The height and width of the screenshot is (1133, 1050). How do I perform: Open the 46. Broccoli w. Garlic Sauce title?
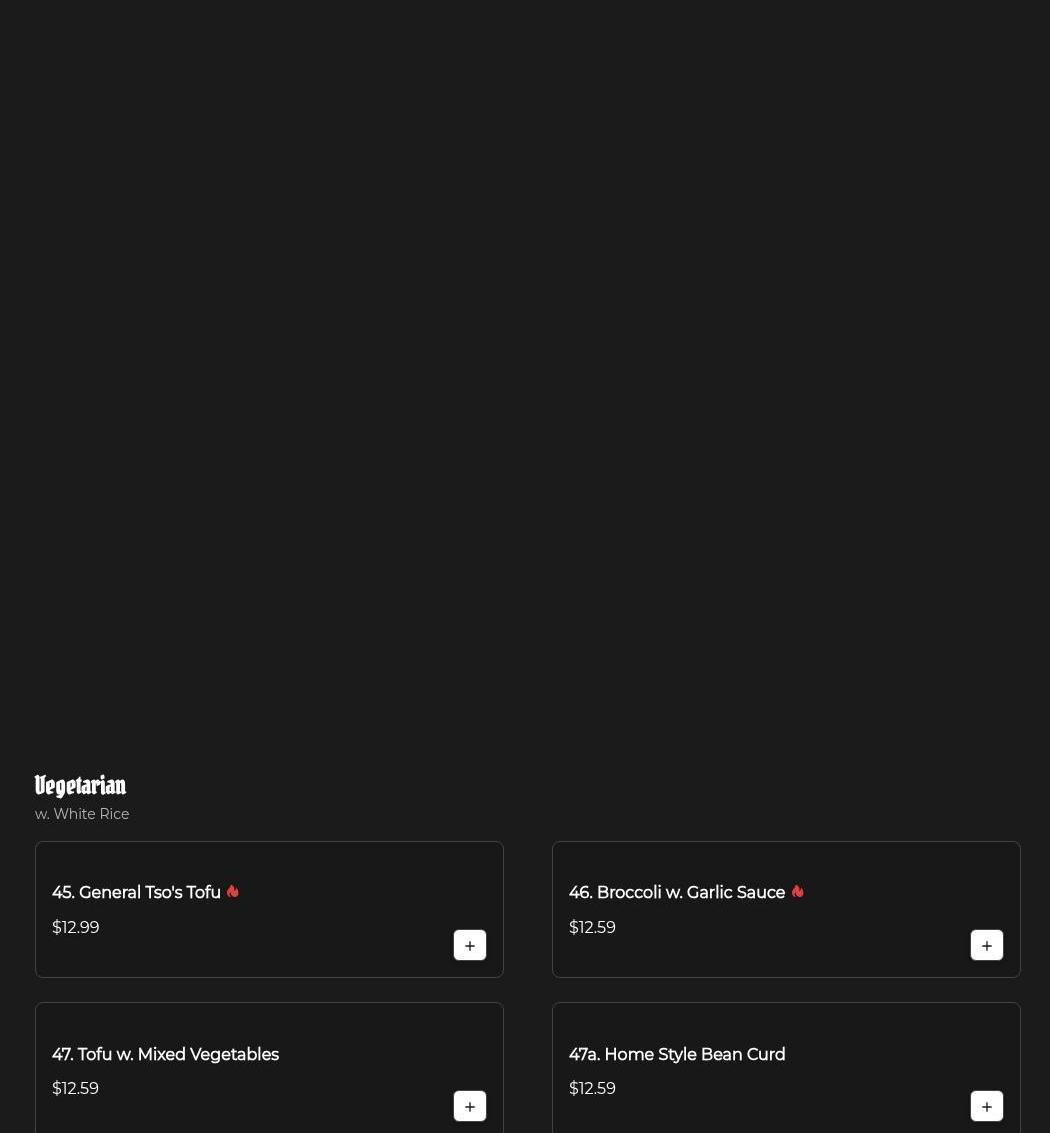(676, 892)
